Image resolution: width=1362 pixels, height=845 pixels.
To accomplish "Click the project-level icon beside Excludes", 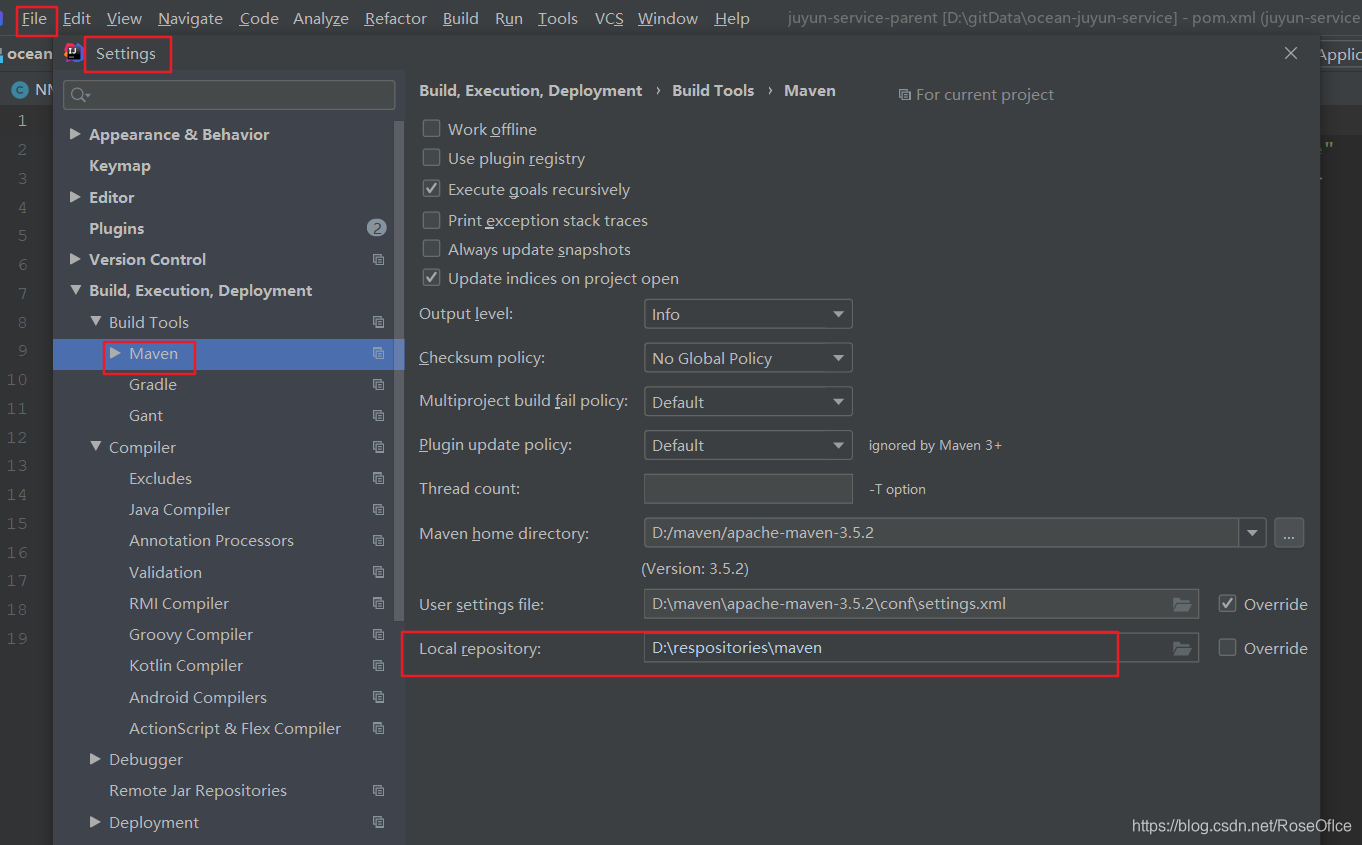I will coord(378,478).
